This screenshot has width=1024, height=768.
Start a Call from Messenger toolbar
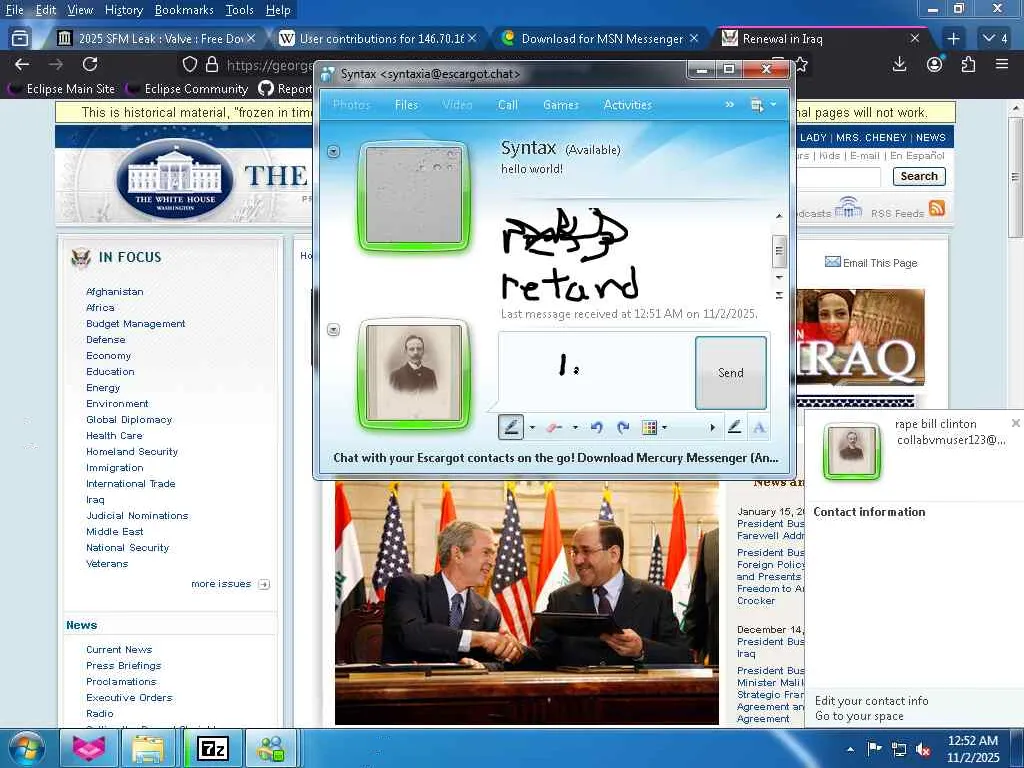click(507, 104)
